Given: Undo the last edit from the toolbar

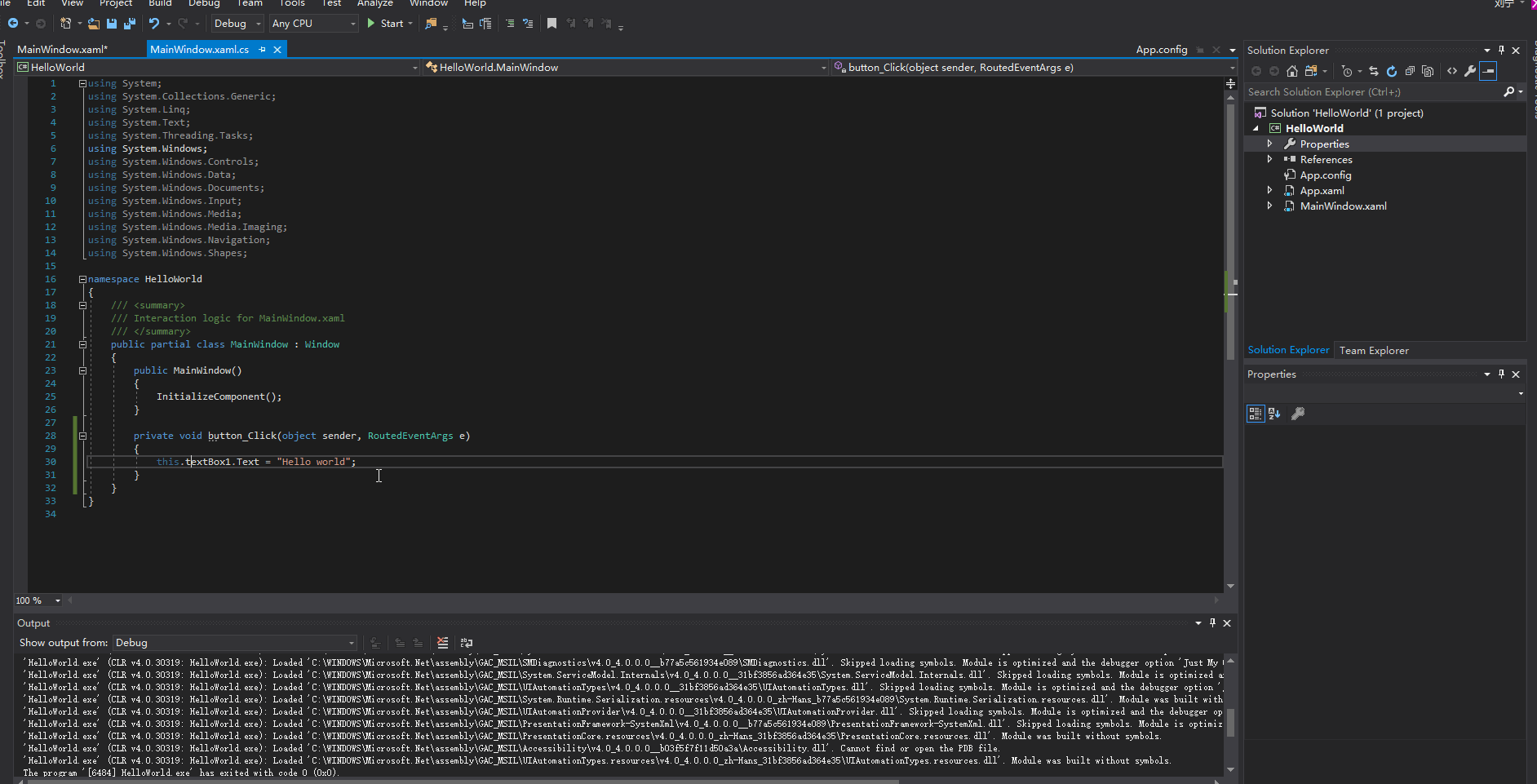Looking at the screenshot, I should [154, 24].
